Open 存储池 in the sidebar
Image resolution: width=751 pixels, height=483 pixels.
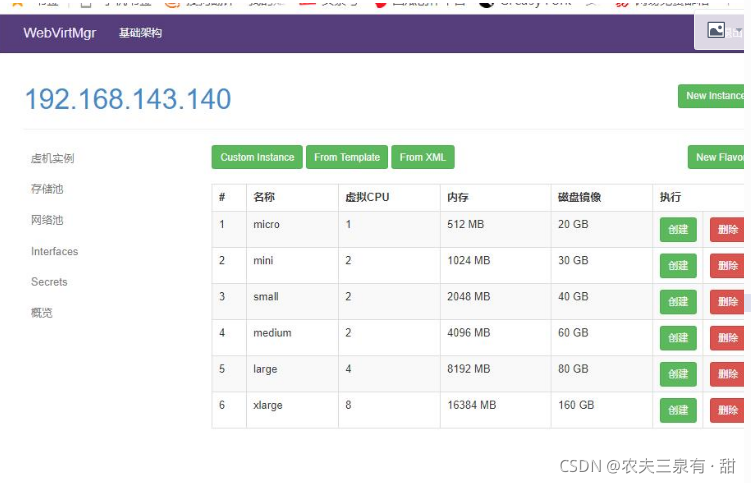tap(47, 189)
